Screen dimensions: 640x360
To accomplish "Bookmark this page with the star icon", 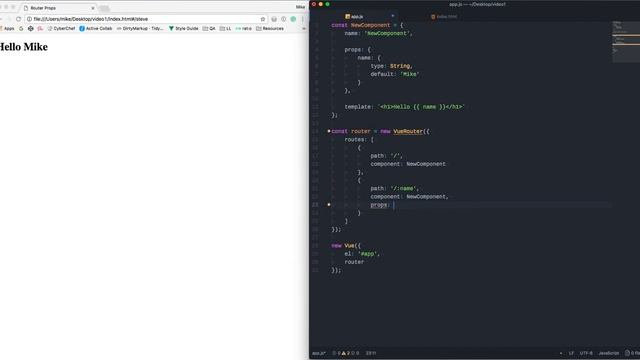I will (262, 19).
